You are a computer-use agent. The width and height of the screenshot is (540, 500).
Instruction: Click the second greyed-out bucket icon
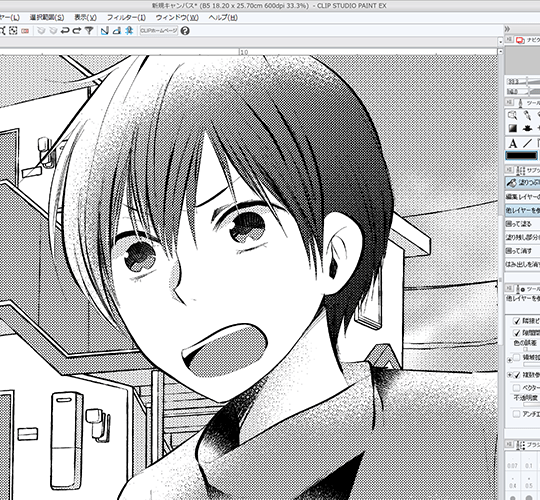53,31
